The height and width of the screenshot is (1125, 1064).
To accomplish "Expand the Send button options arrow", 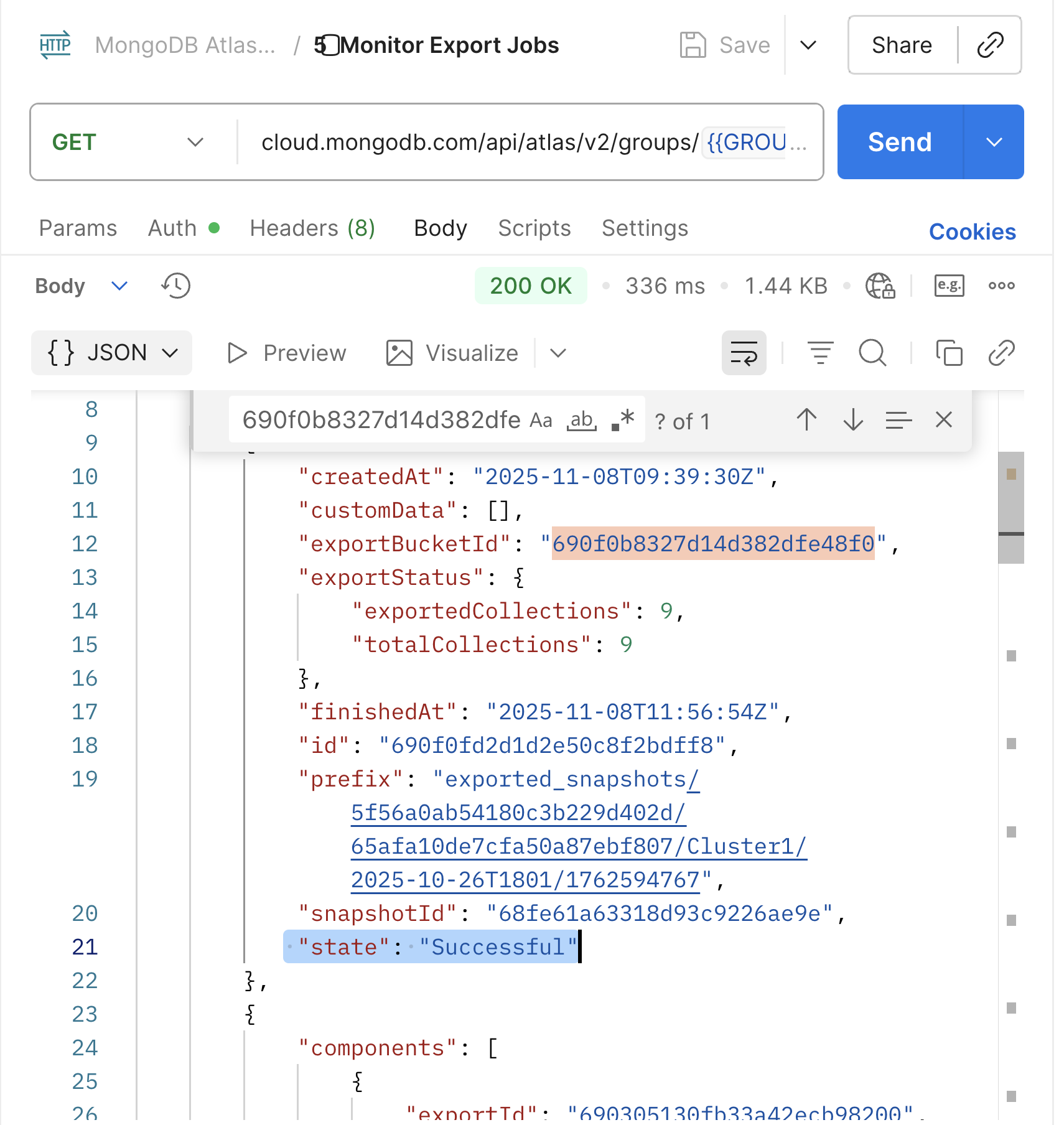I will pyautogui.click(x=994, y=142).
